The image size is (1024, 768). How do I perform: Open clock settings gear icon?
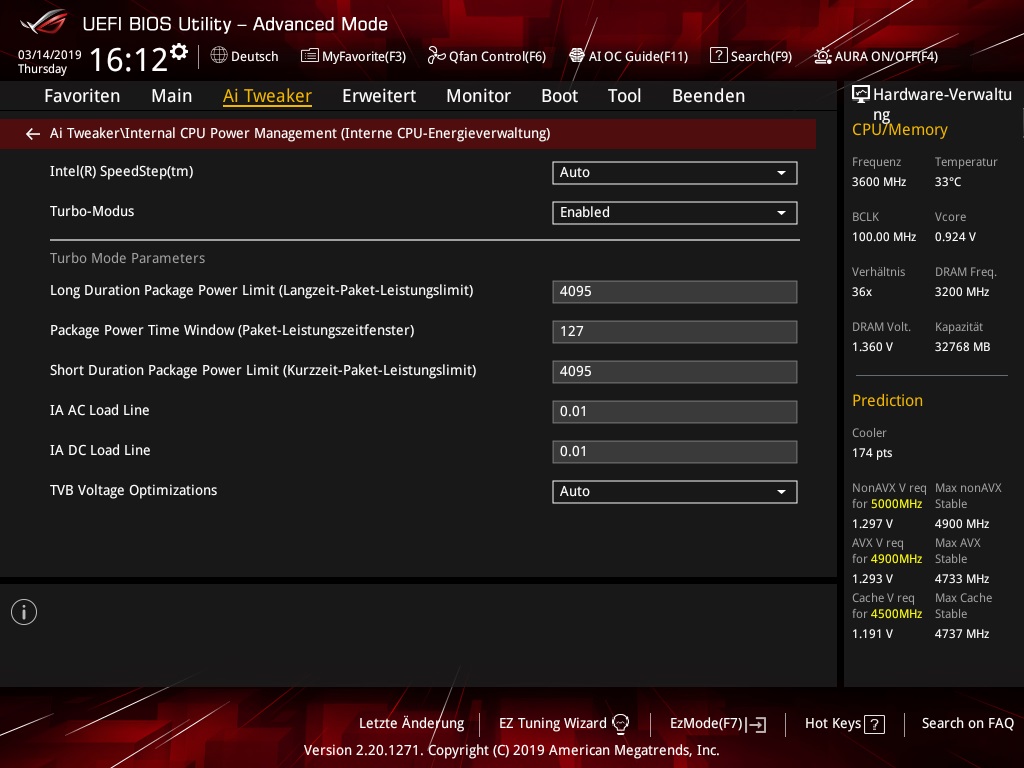(179, 52)
